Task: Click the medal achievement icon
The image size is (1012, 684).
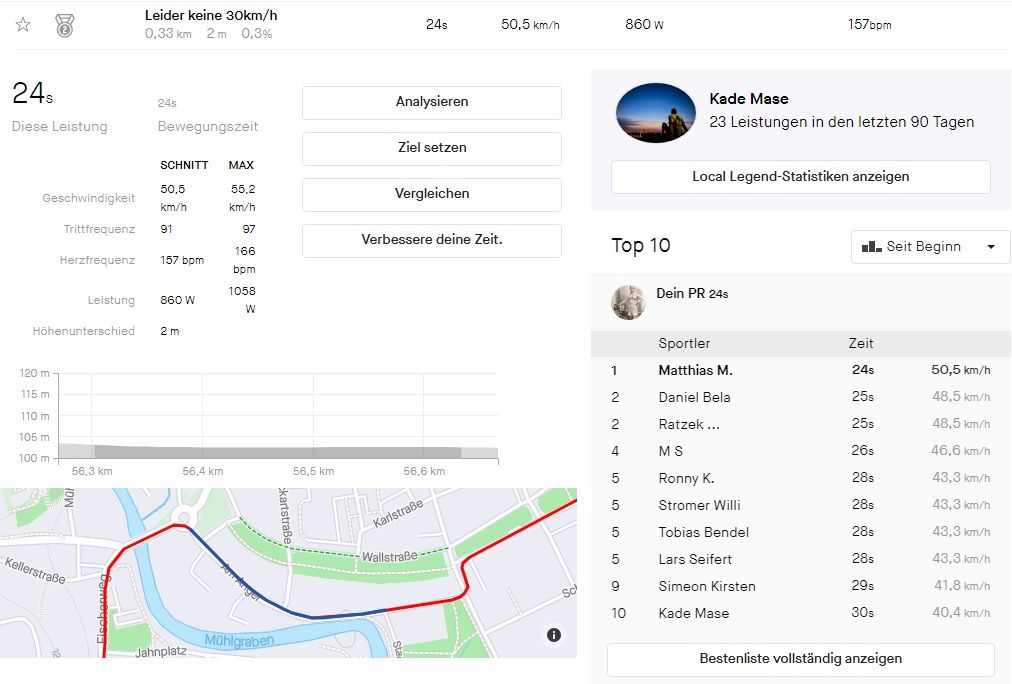Action: [x=64, y=25]
